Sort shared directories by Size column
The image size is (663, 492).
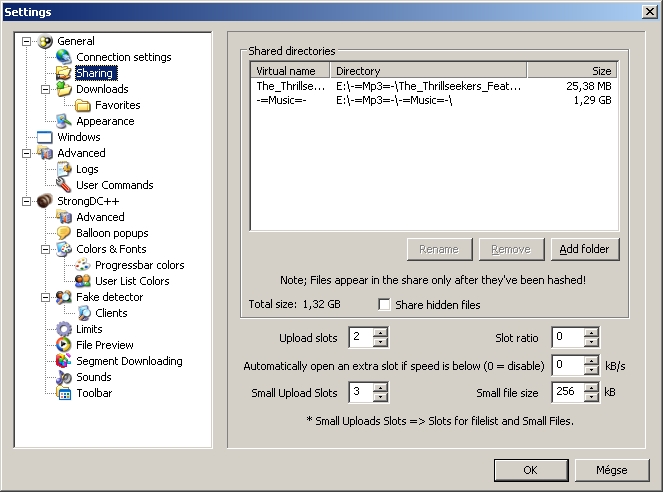(x=572, y=71)
